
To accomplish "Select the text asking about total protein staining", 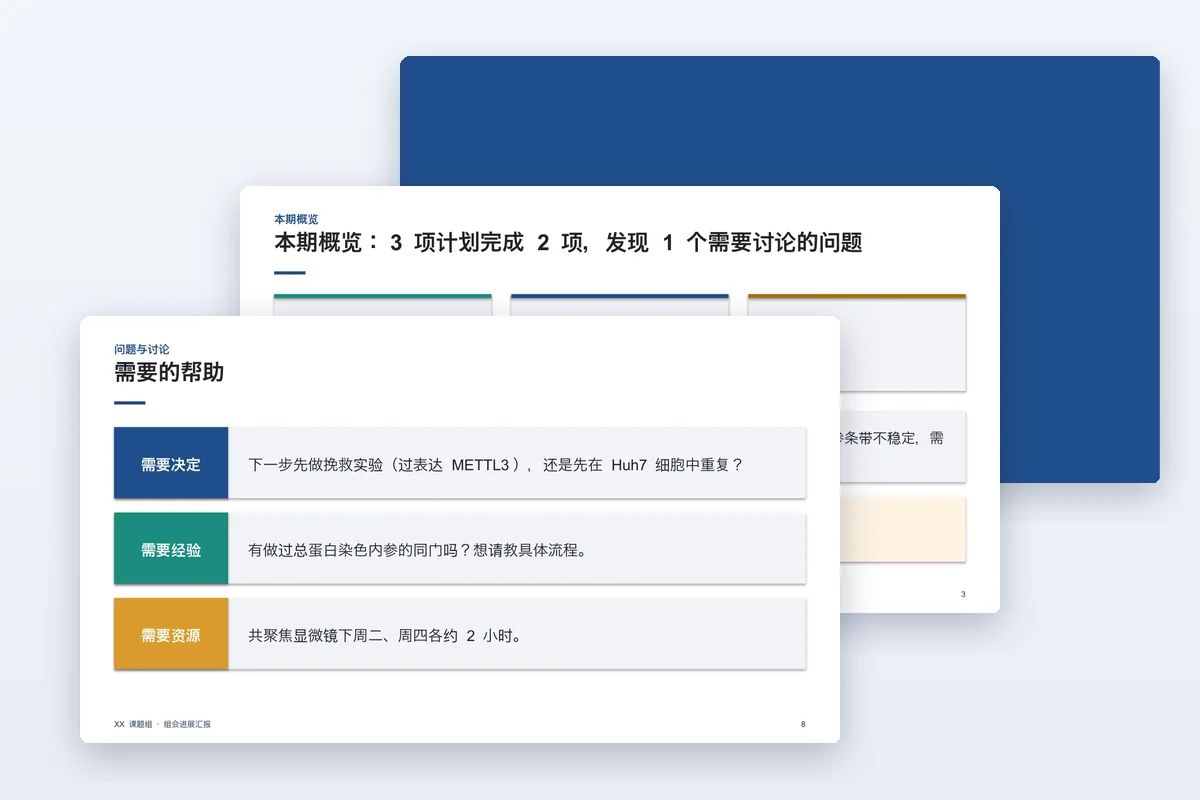I will click(x=416, y=550).
